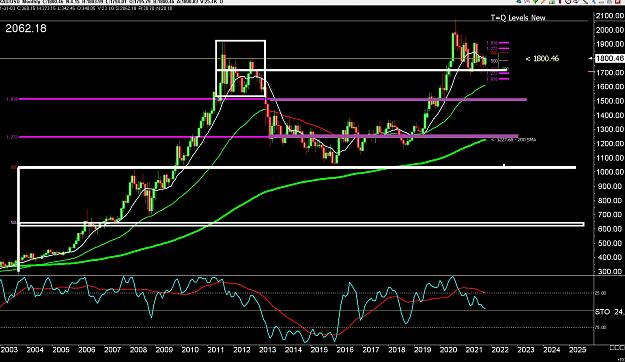The height and width of the screenshot is (362, 625).
Task: Click the 1000.00 price axis label
Action: click(609, 172)
